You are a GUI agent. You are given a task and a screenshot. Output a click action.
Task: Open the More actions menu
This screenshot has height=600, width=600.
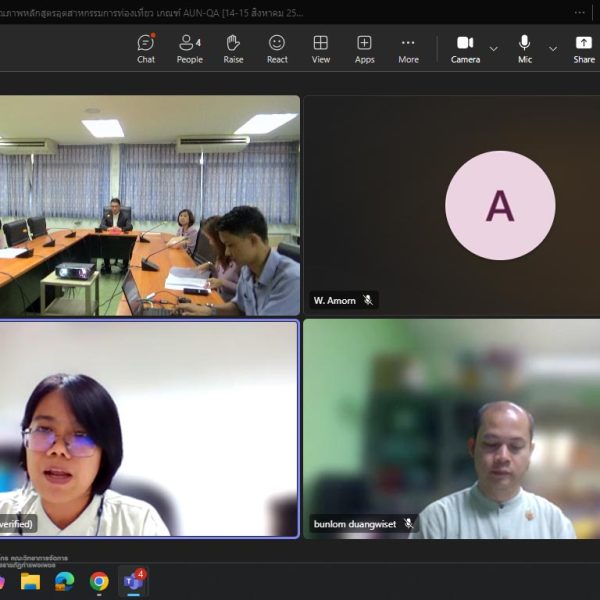point(408,48)
